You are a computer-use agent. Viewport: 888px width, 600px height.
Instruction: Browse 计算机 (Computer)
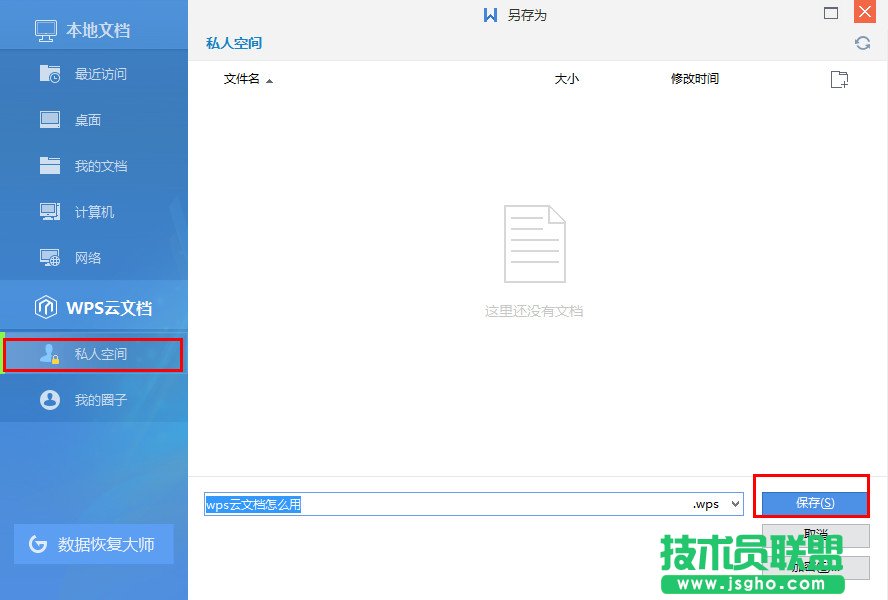[x=94, y=211]
